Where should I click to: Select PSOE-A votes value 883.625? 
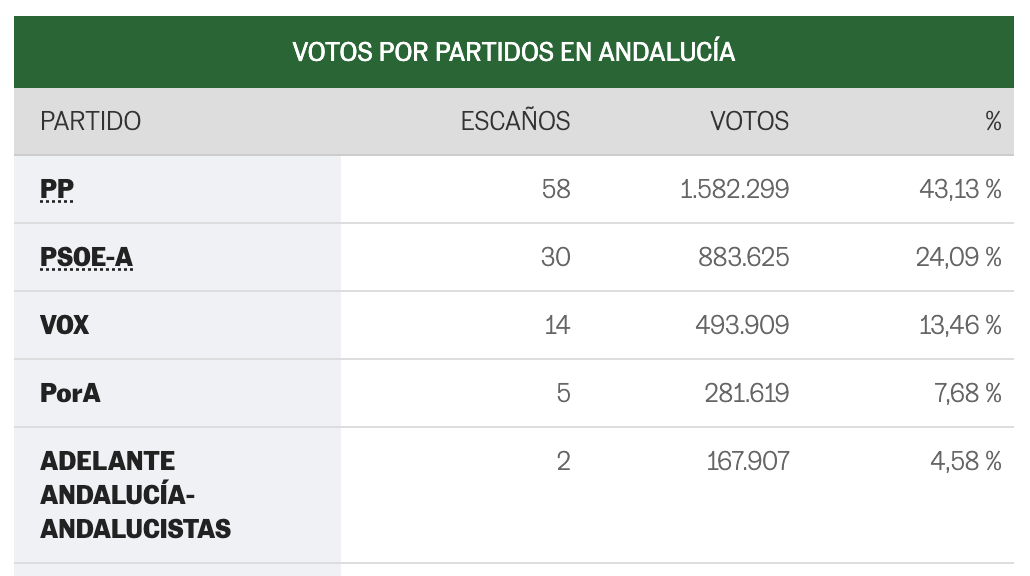744,257
